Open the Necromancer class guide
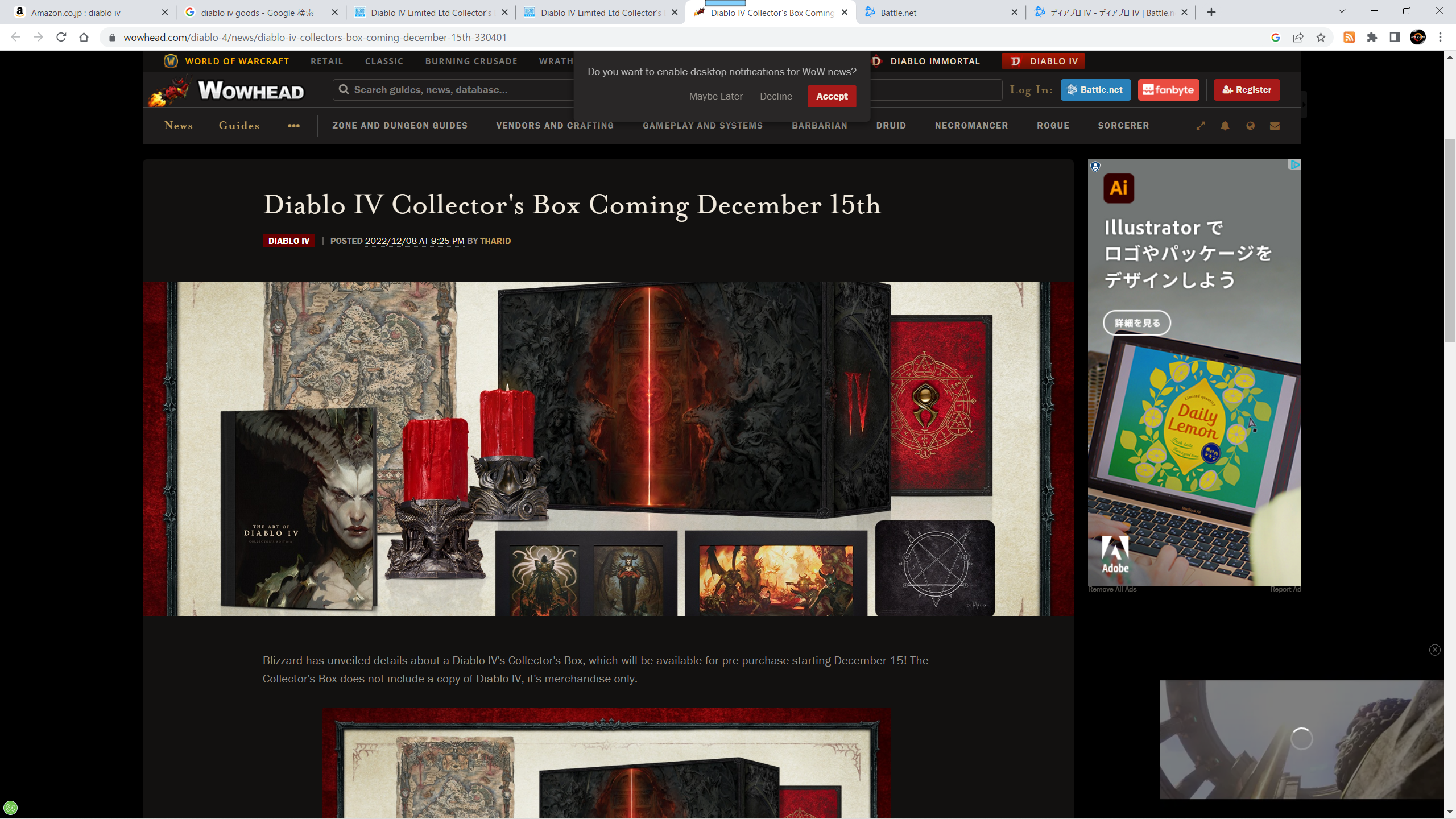The image size is (1456, 819). click(971, 126)
